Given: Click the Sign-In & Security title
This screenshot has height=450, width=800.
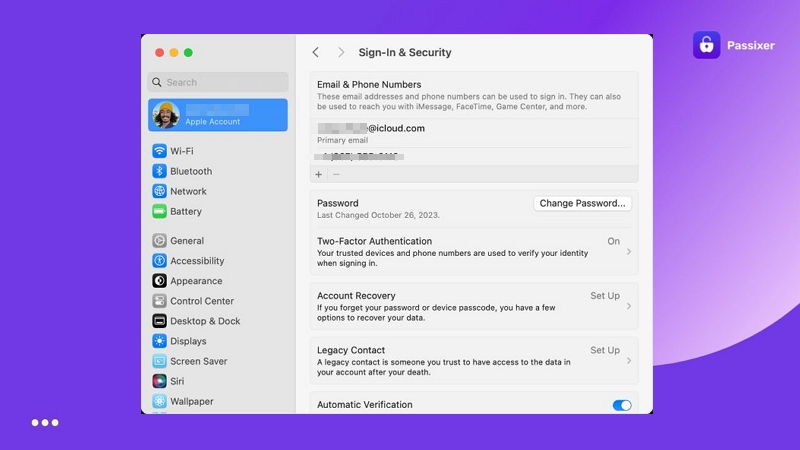Looking at the screenshot, I should pyautogui.click(x=405, y=53).
